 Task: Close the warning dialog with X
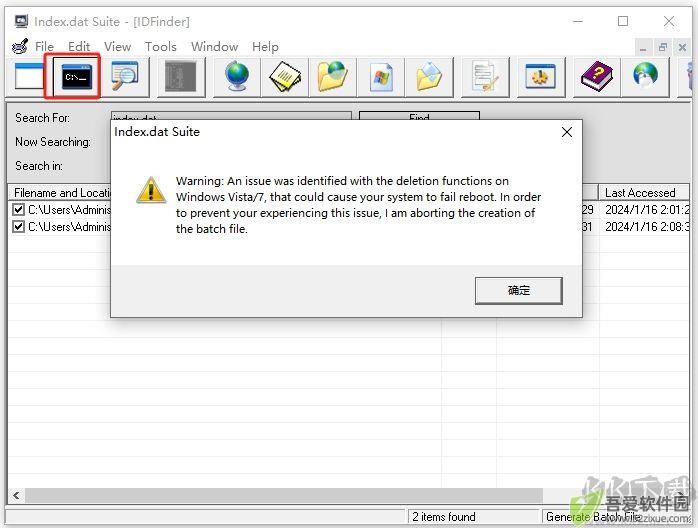click(x=567, y=132)
